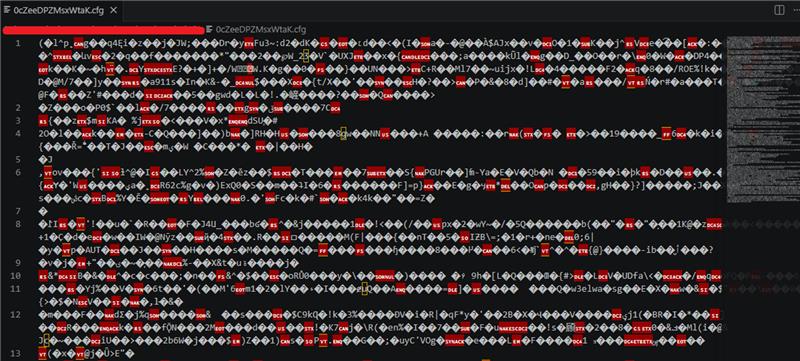Screen dimensions: 800x361
Task: Click gutter line number 2
Action: tap(18, 108)
